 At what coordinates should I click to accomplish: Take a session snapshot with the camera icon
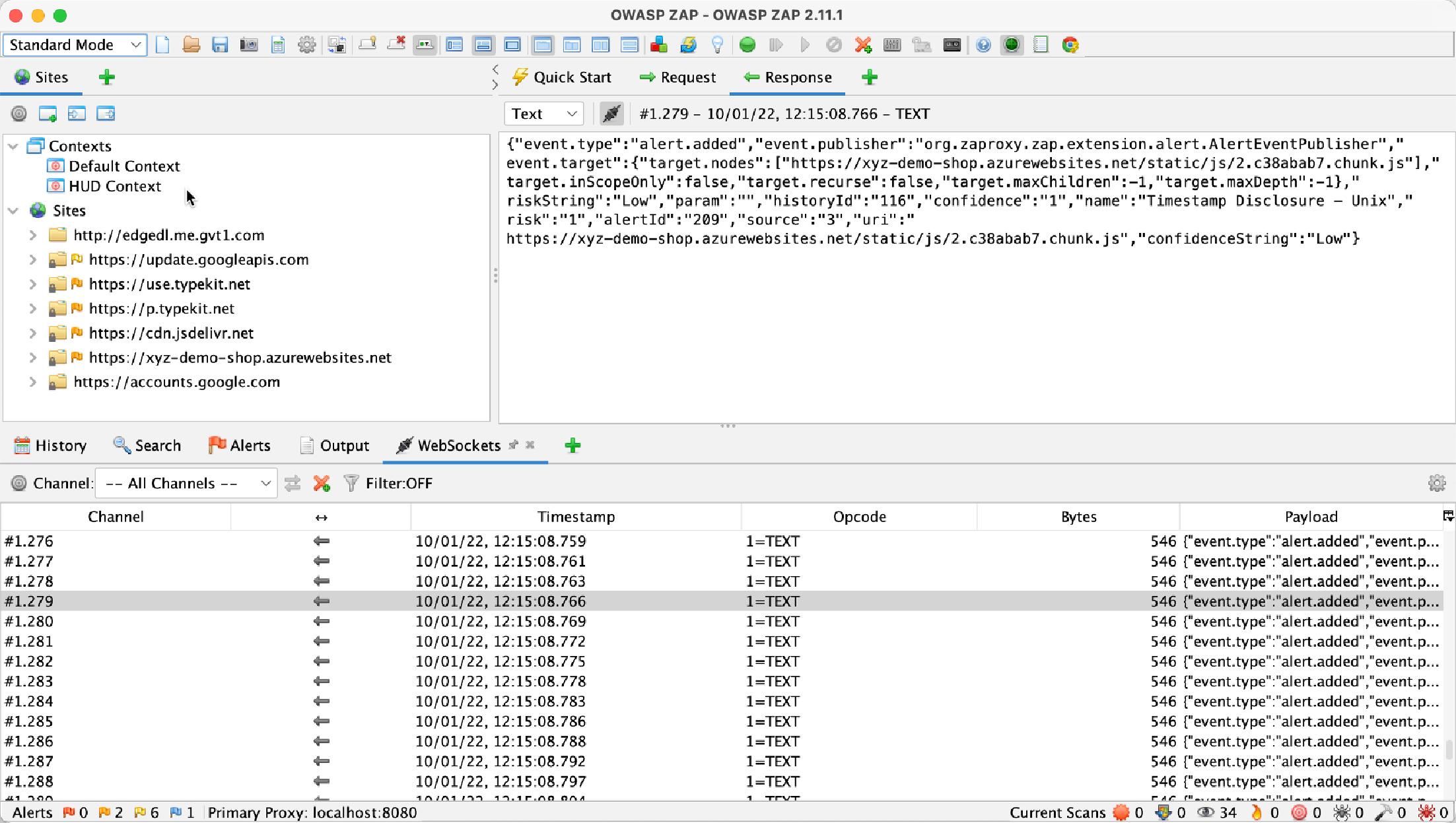[249, 45]
